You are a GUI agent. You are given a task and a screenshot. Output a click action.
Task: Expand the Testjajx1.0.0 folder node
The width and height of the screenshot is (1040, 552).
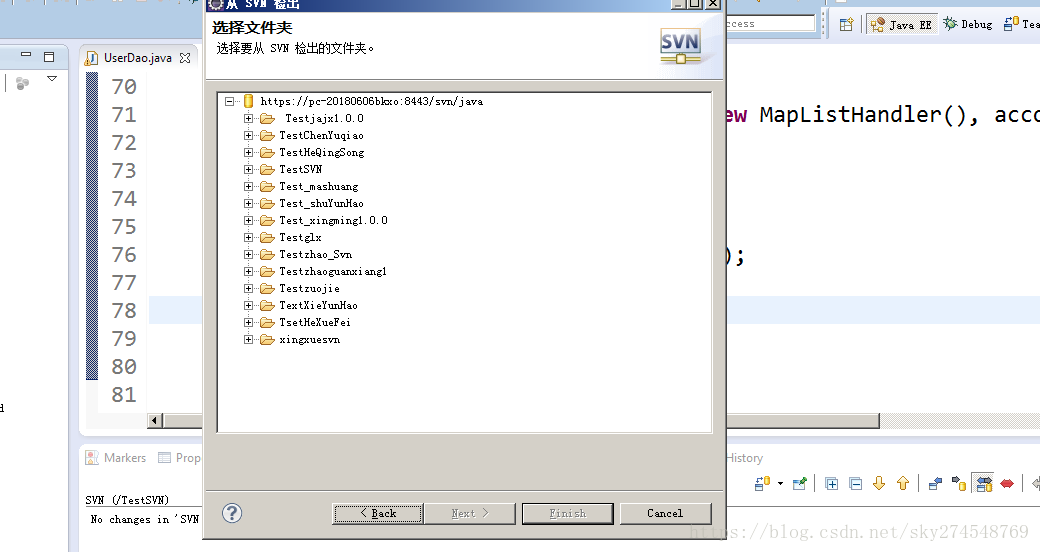coord(248,118)
